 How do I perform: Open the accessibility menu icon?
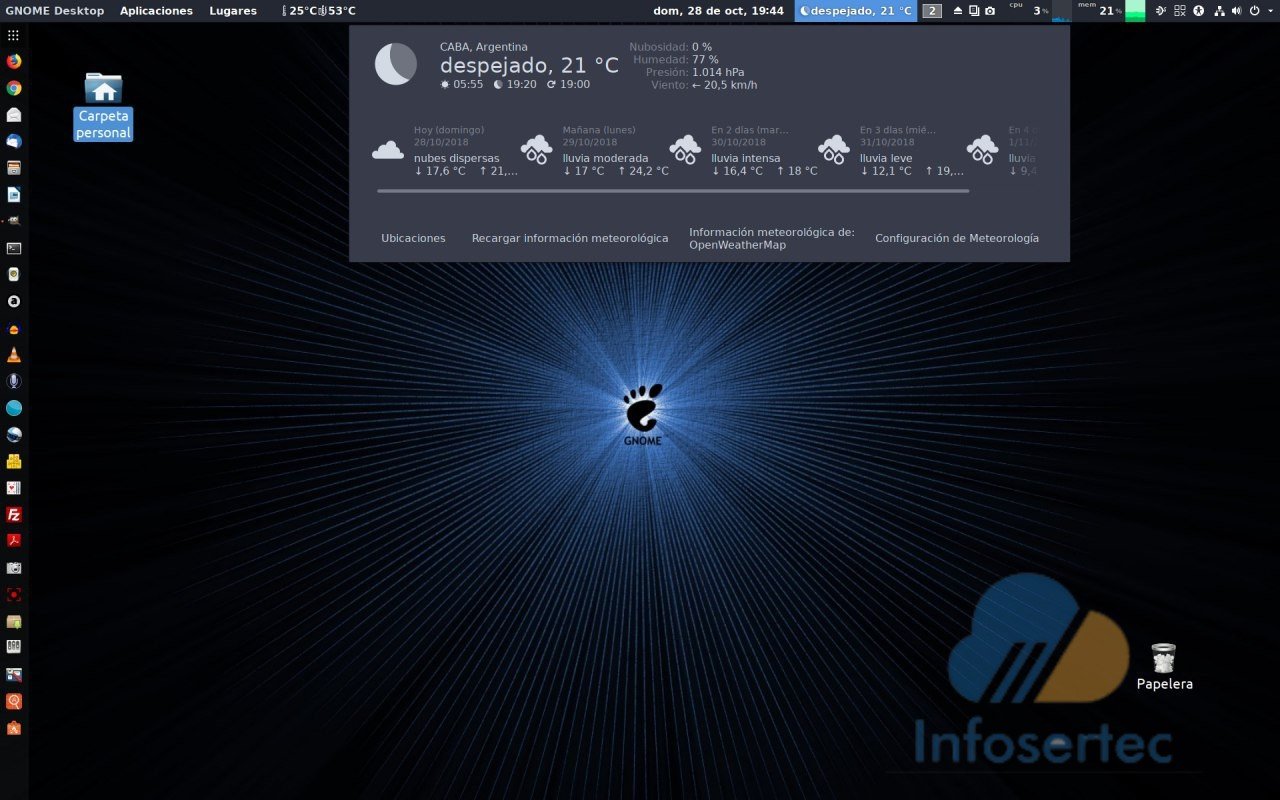coord(1199,11)
